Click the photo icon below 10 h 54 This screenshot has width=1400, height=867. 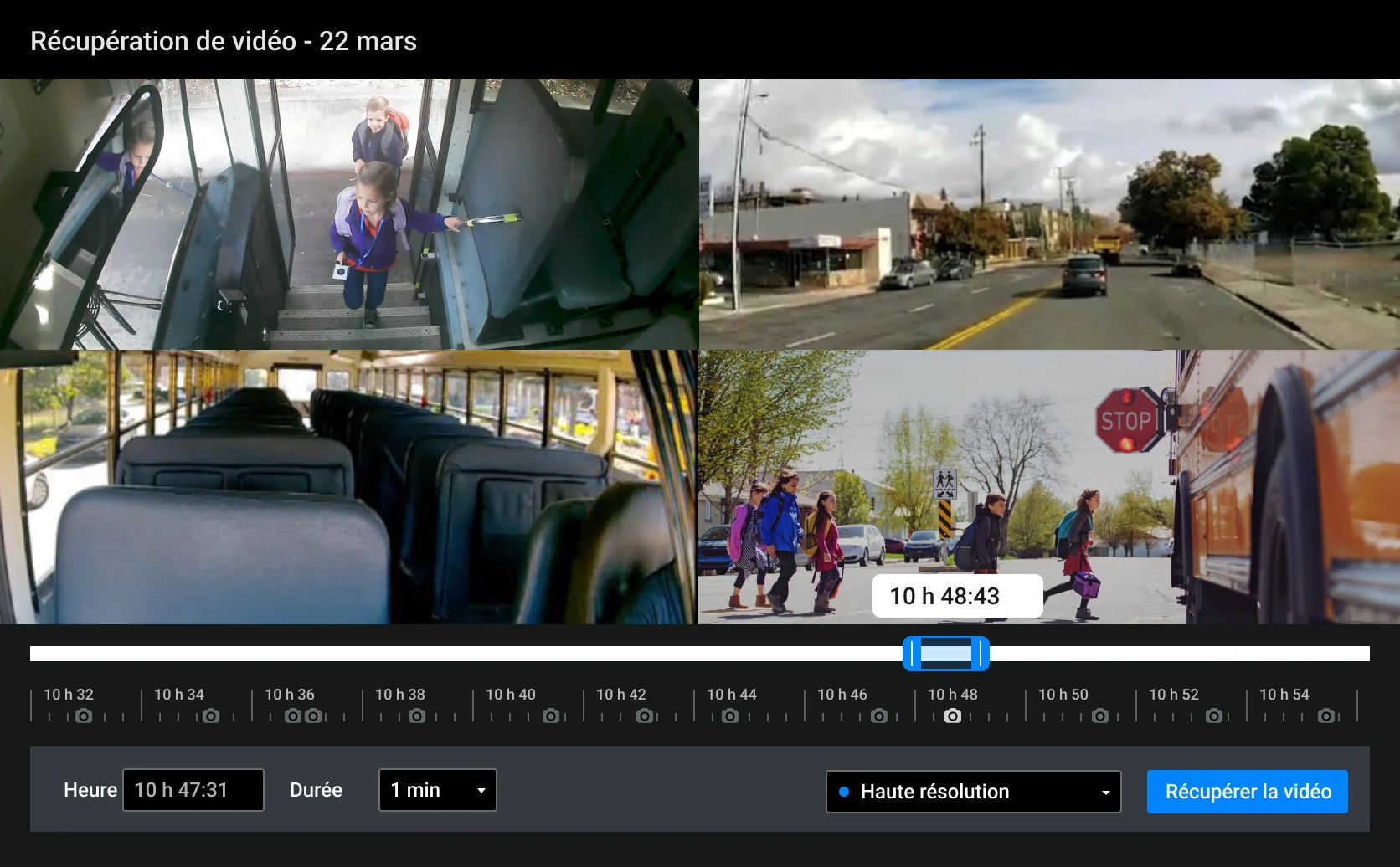[1325, 716]
